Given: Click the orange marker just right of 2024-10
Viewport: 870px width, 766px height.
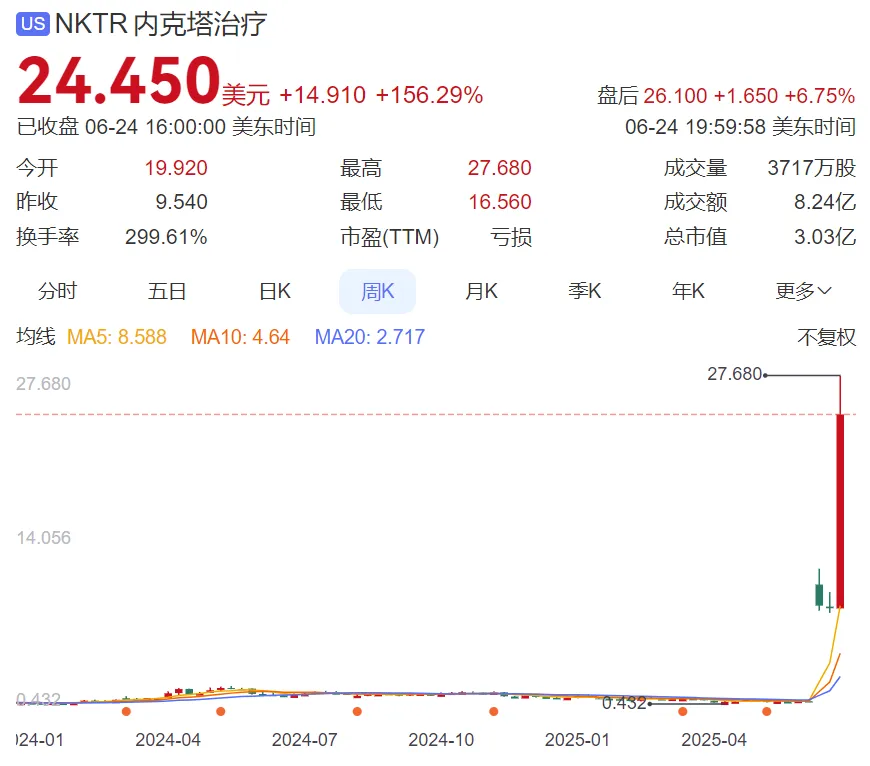Looking at the screenshot, I should pyautogui.click(x=493, y=712).
